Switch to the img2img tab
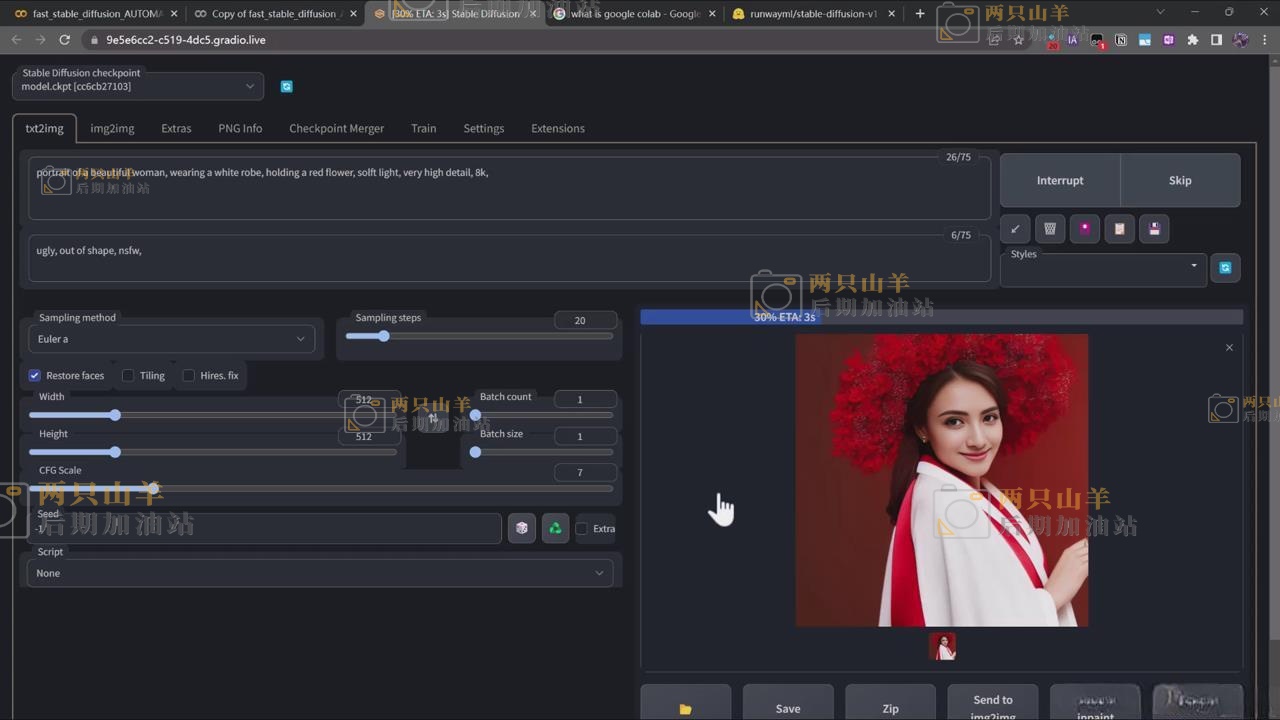This screenshot has height=720, width=1280. pyautogui.click(x=112, y=129)
